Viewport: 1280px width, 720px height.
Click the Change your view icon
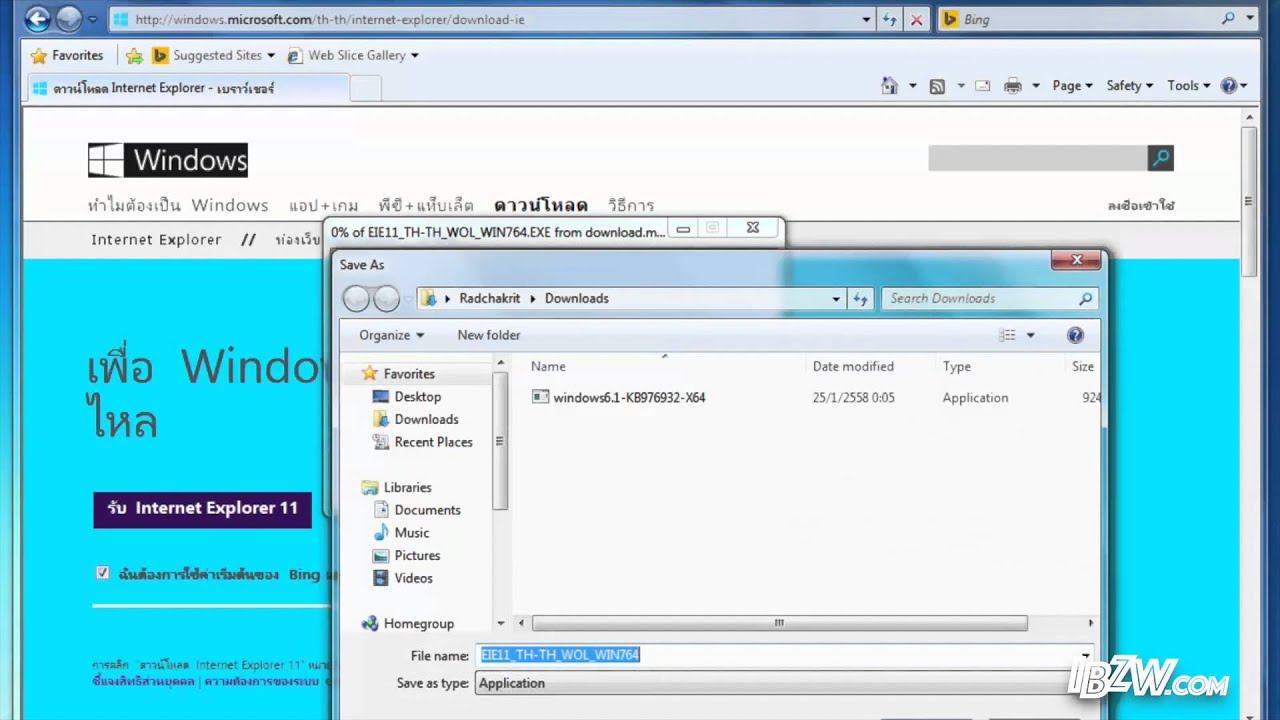tap(1008, 335)
